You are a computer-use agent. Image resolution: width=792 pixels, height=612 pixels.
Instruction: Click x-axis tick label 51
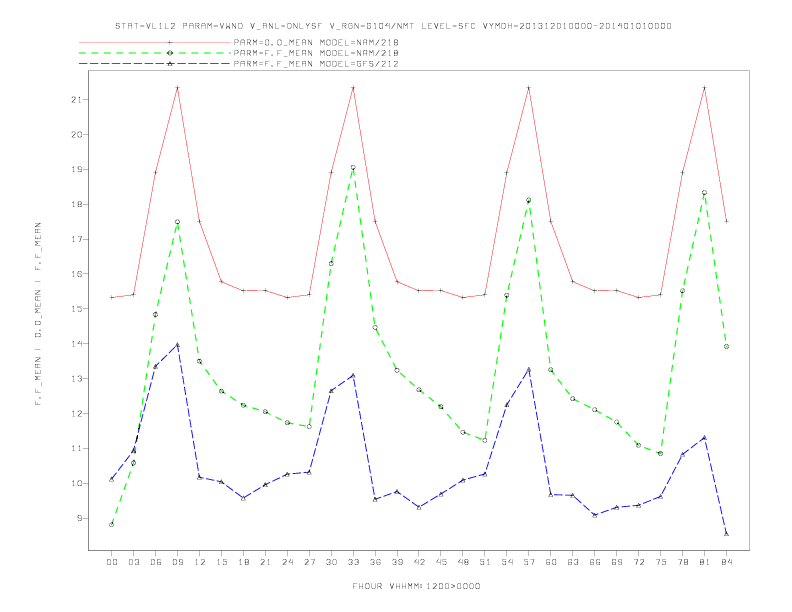point(485,562)
